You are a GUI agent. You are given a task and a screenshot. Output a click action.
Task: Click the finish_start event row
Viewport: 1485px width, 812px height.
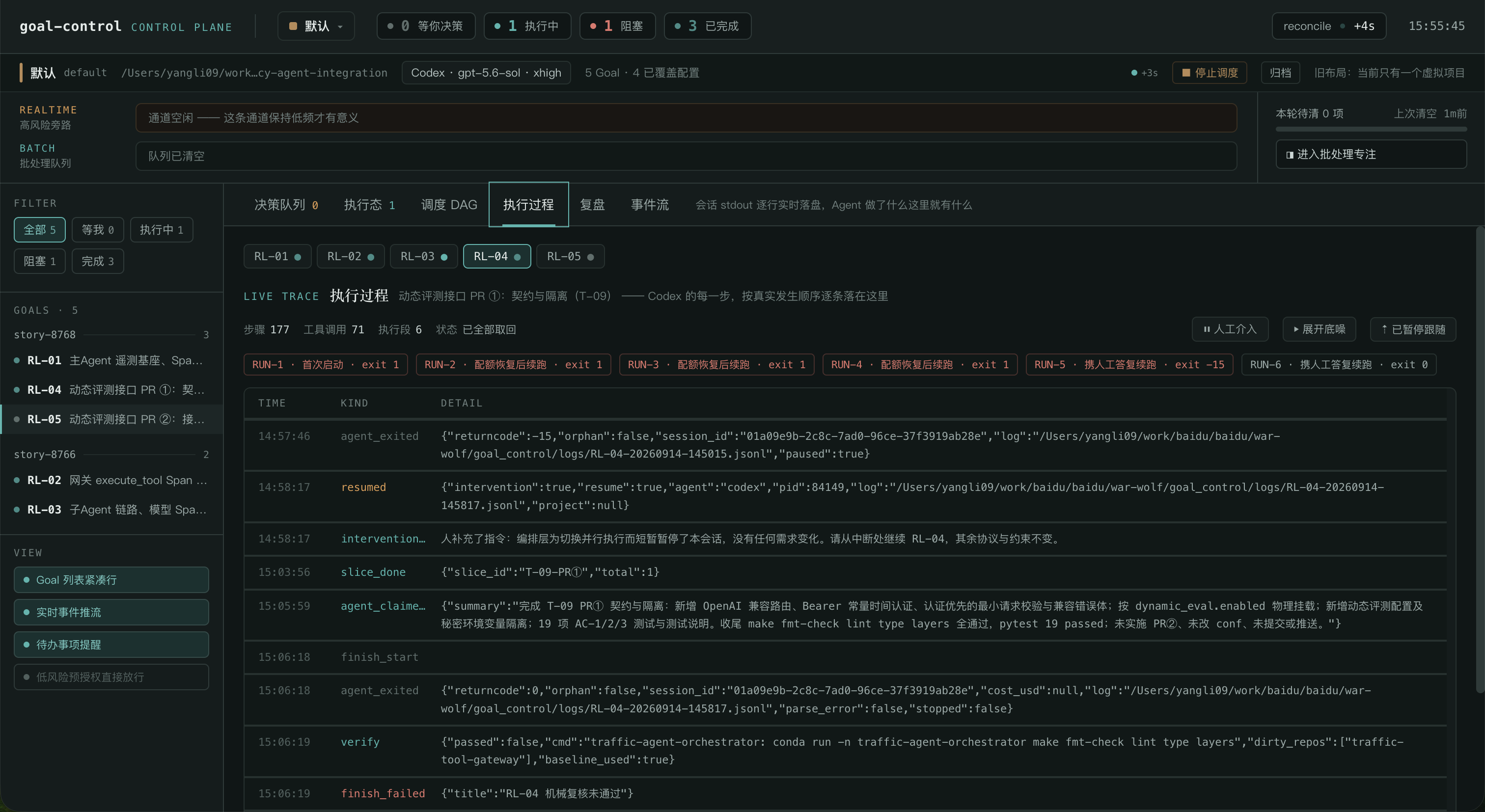coord(845,657)
